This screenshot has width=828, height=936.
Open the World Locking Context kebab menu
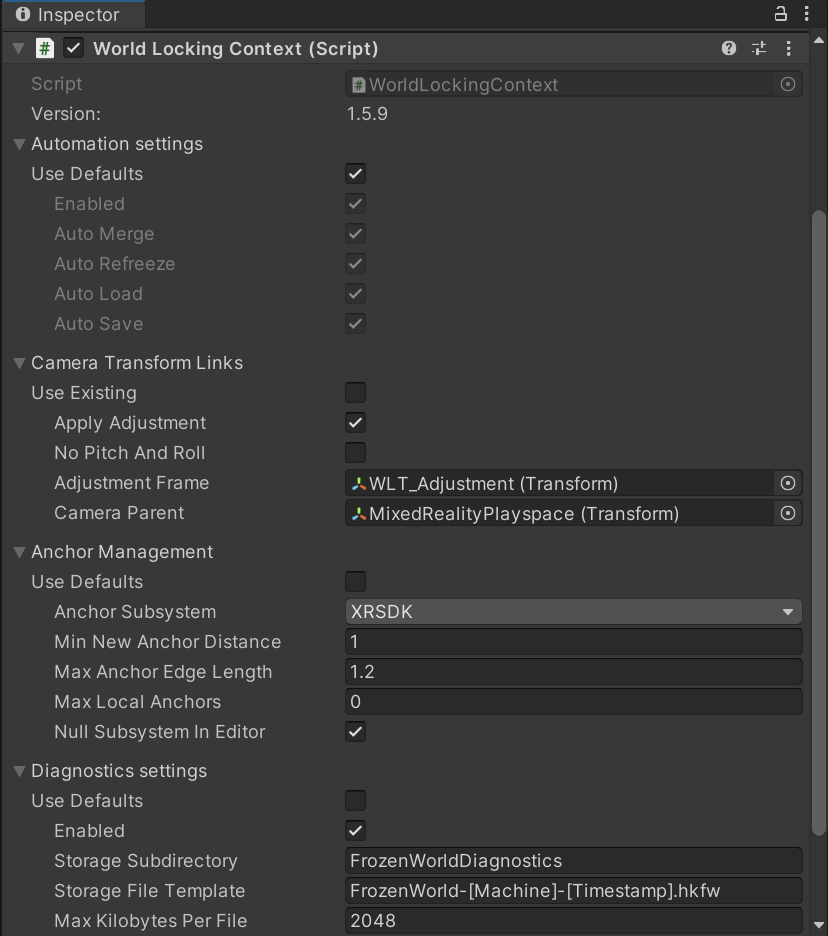(x=791, y=48)
